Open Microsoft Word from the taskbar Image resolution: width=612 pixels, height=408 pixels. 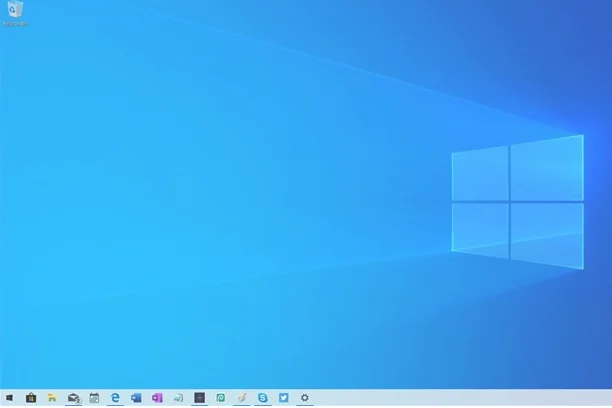click(136, 397)
